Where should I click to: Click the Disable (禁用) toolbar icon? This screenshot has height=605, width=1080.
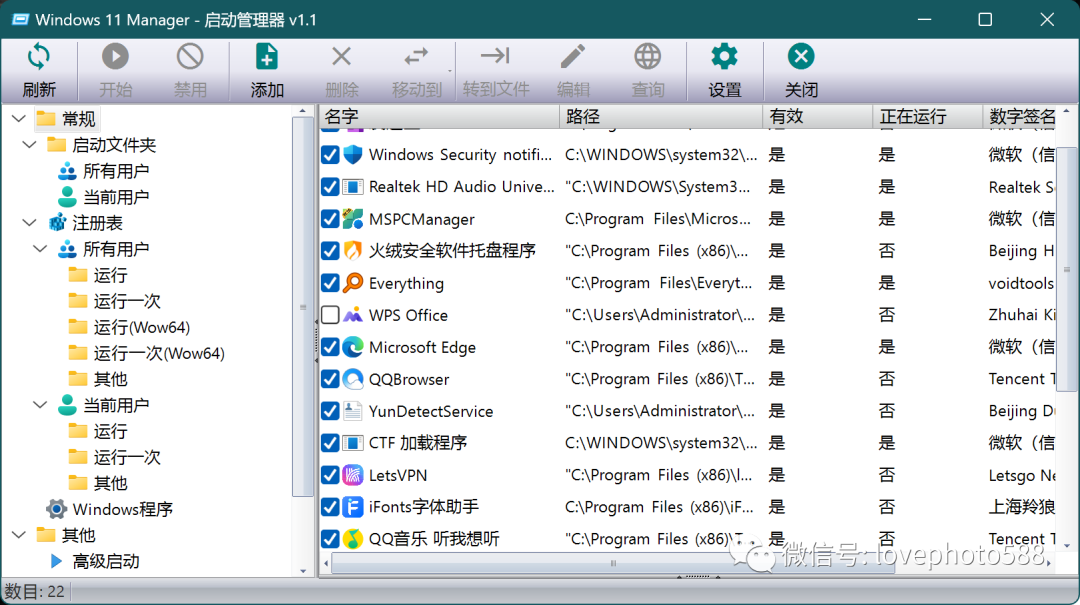(x=190, y=57)
